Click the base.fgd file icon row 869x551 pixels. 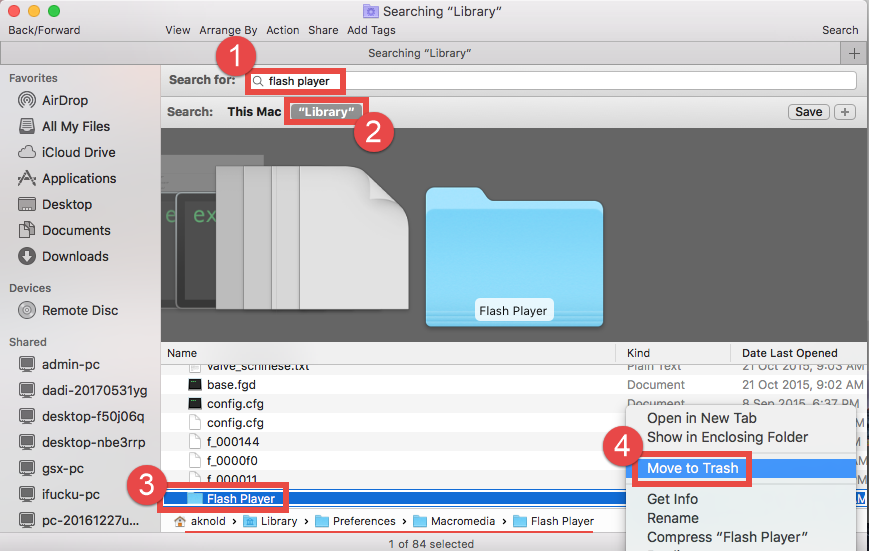click(195, 385)
